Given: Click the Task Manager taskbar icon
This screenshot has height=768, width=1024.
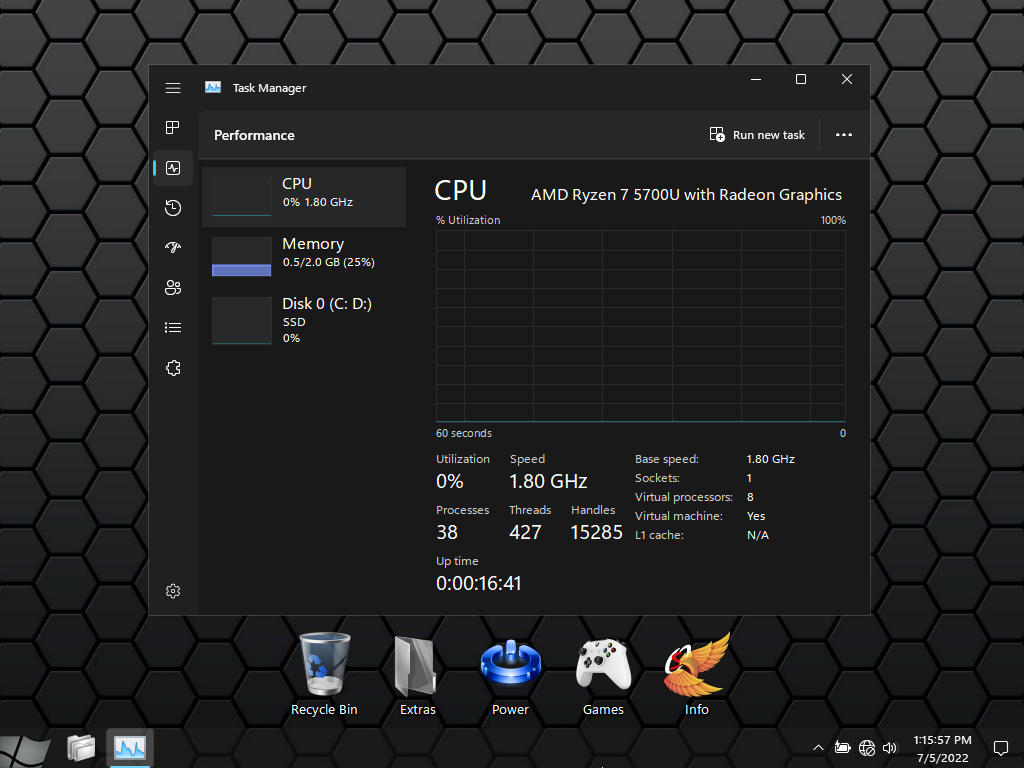Looking at the screenshot, I should coord(129,748).
